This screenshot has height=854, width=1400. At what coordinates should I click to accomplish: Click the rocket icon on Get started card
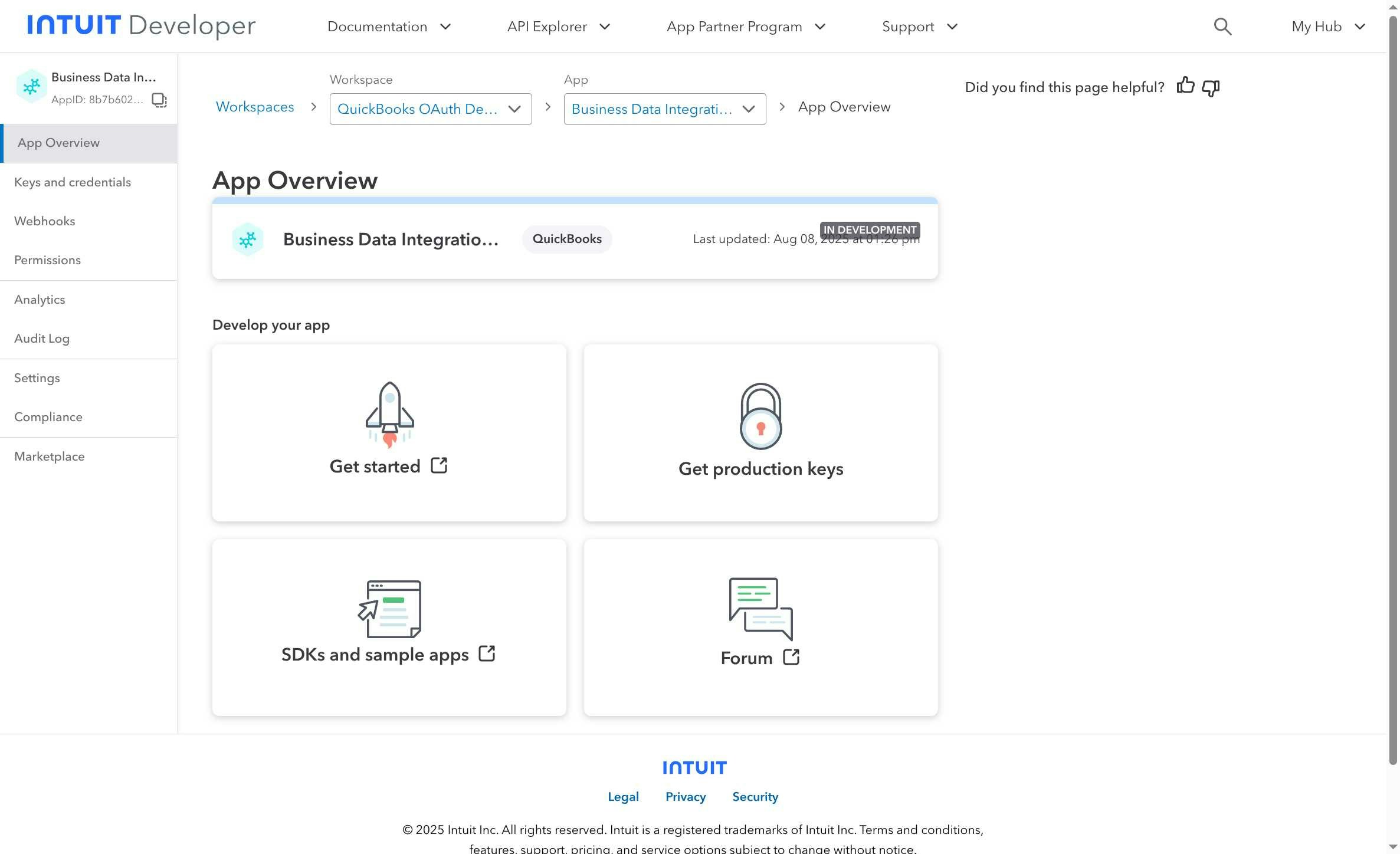click(390, 415)
